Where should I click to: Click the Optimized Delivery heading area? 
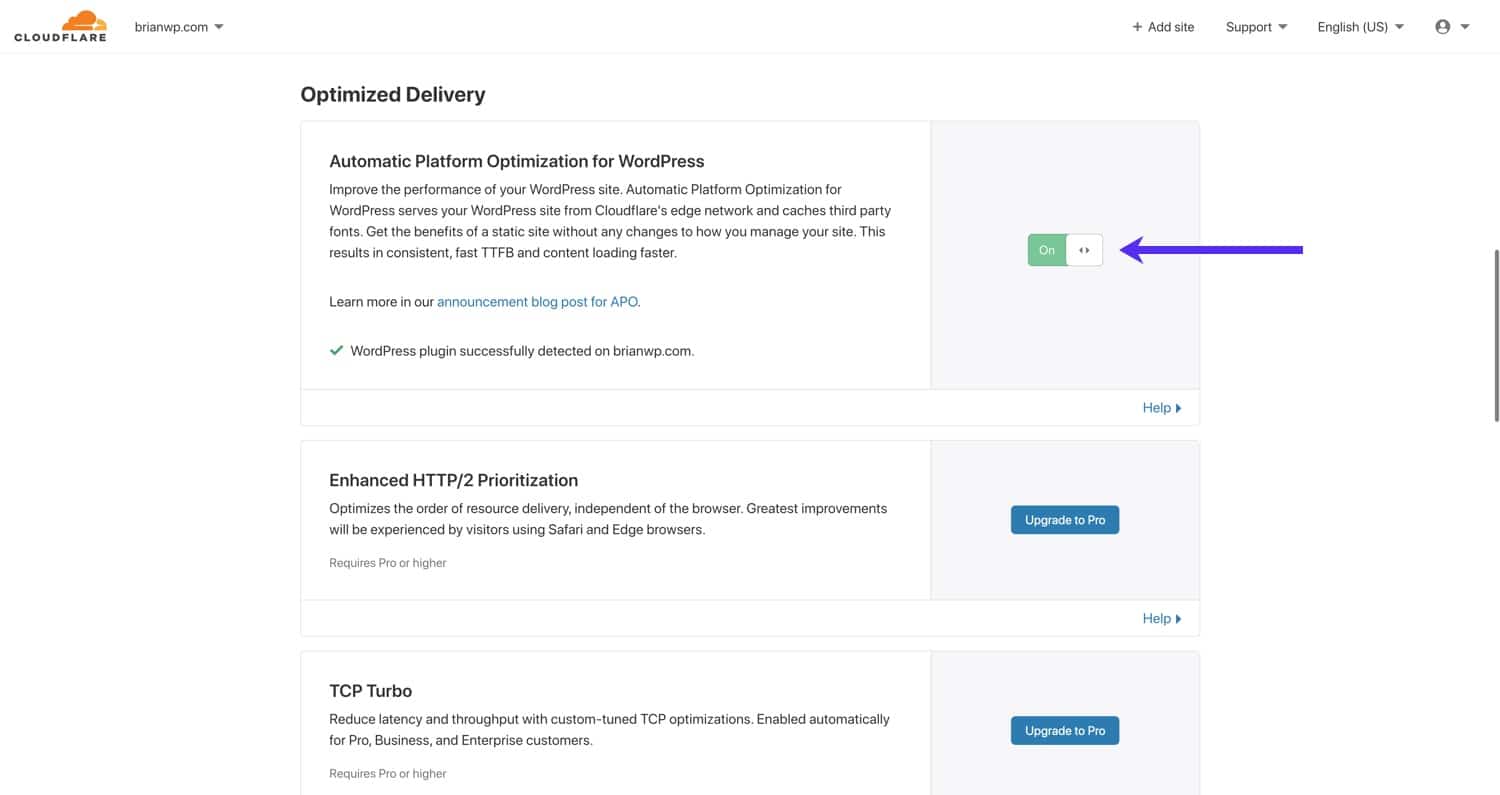click(392, 94)
